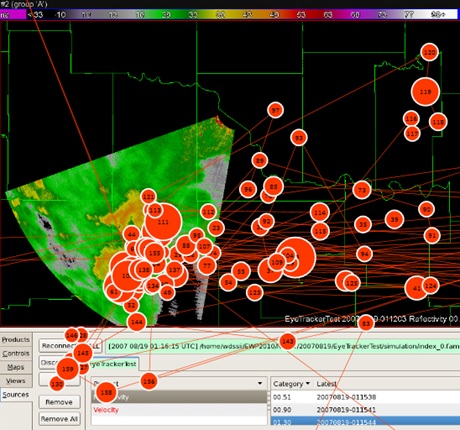Select the 00.90 category row
Viewport: 460px width, 430px height.
pyautogui.click(x=365, y=410)
